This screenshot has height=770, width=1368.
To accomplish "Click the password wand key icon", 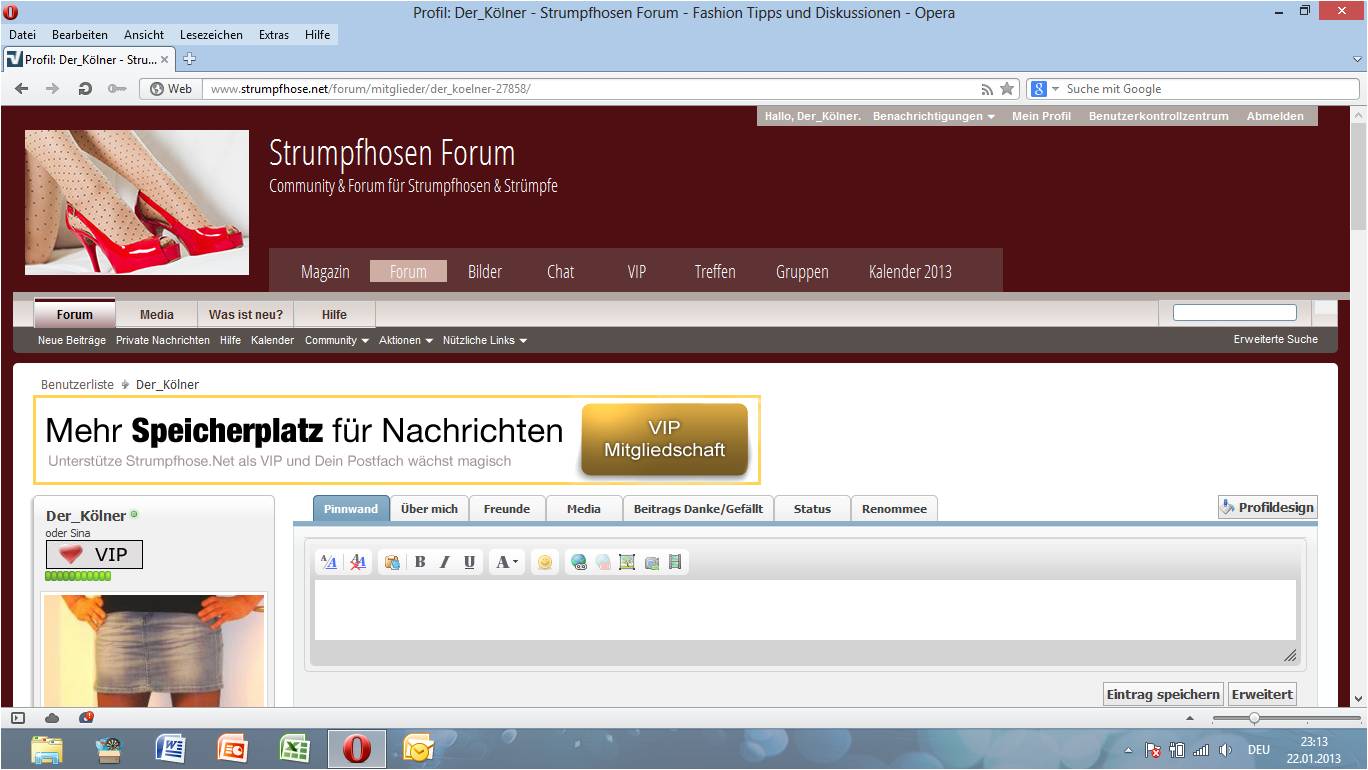I will point(117,88).
